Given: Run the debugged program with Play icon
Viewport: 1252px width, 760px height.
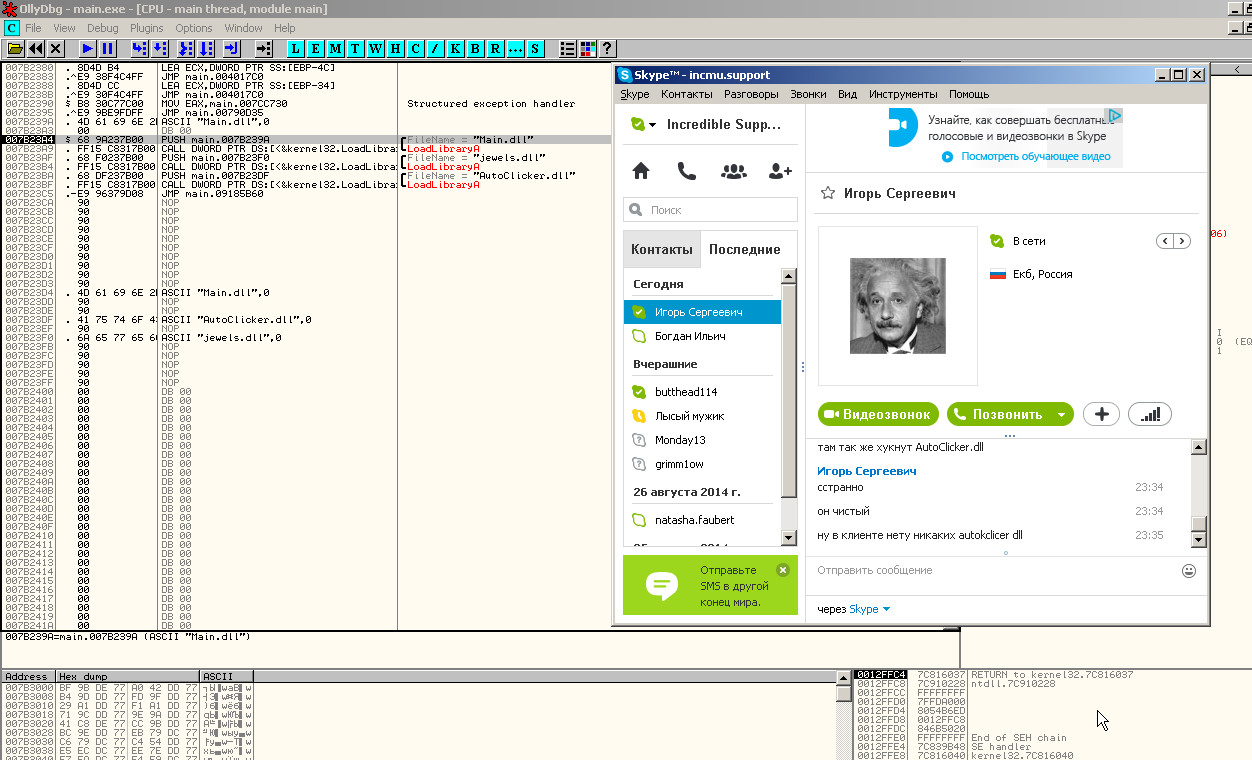Looking at the screenshot, I should pyautogui.click(x=88, y=48).
